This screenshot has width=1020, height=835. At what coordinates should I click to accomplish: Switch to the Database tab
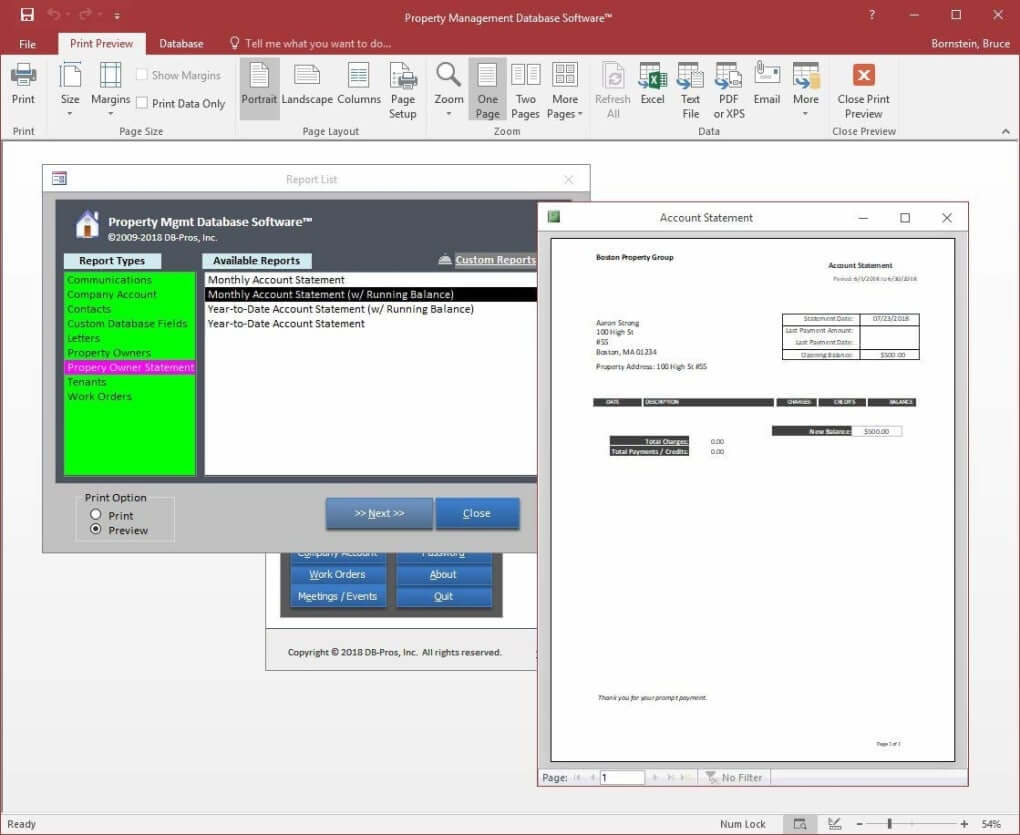tap(181, 44)
